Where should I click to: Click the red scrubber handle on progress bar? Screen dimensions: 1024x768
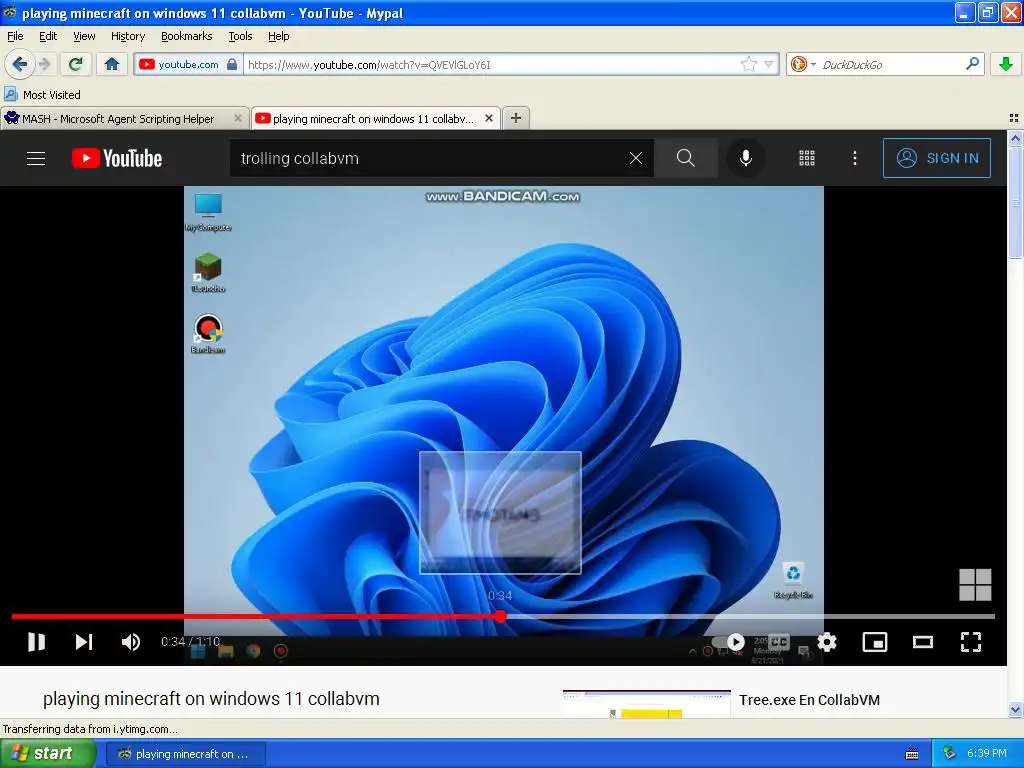500,616
